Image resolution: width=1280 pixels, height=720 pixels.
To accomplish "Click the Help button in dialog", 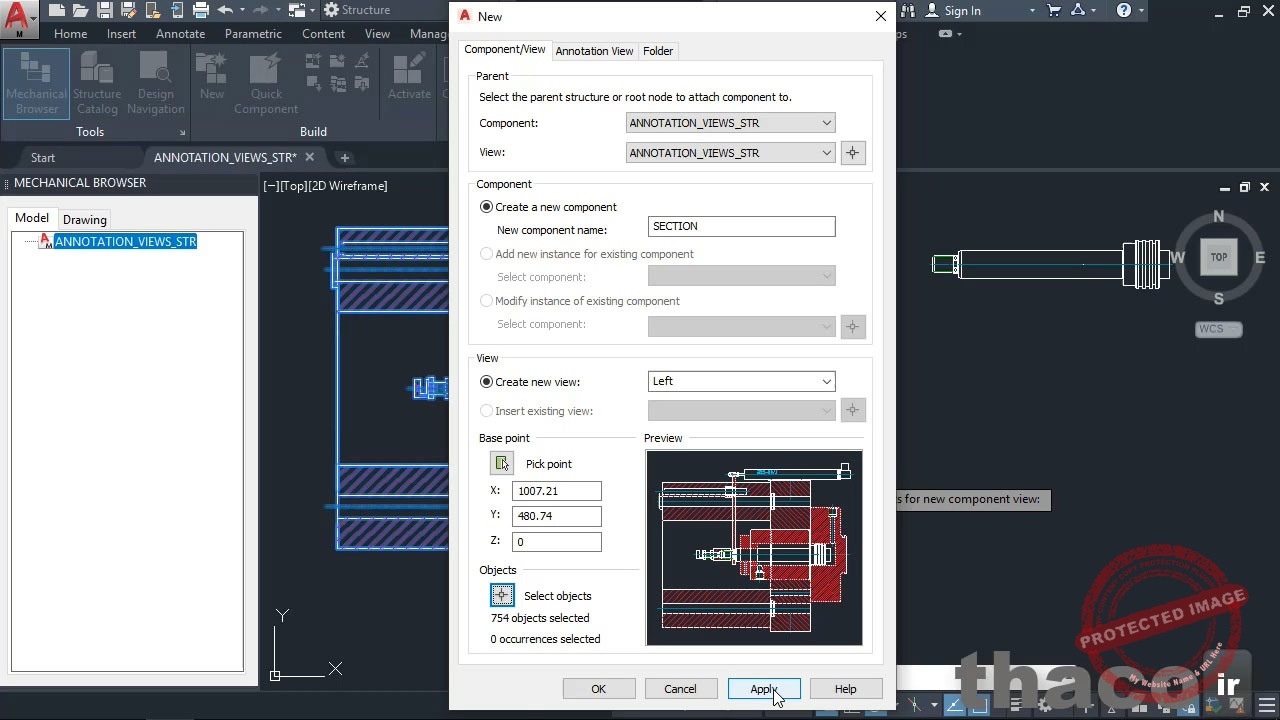I will [845, 689].
